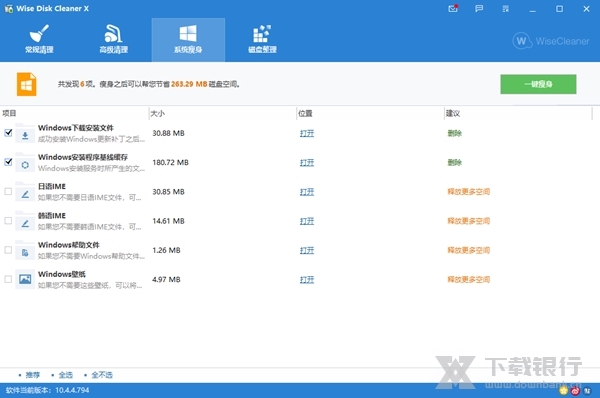Open location link for 韩语IME
600x398 pixels.
[x=307, y=221]
